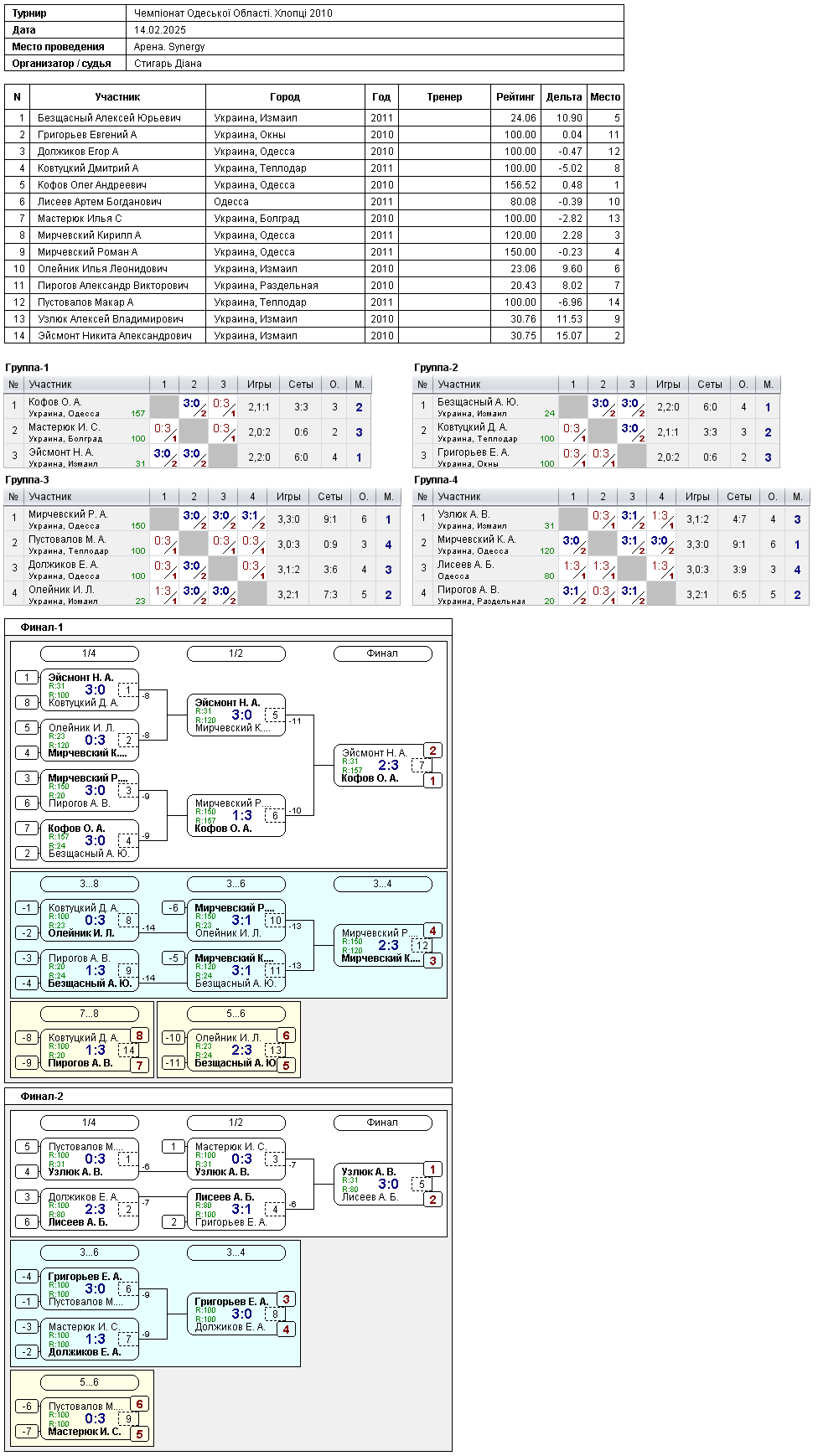
Task: Select the Тренер column header
Action: click(444, 97)
